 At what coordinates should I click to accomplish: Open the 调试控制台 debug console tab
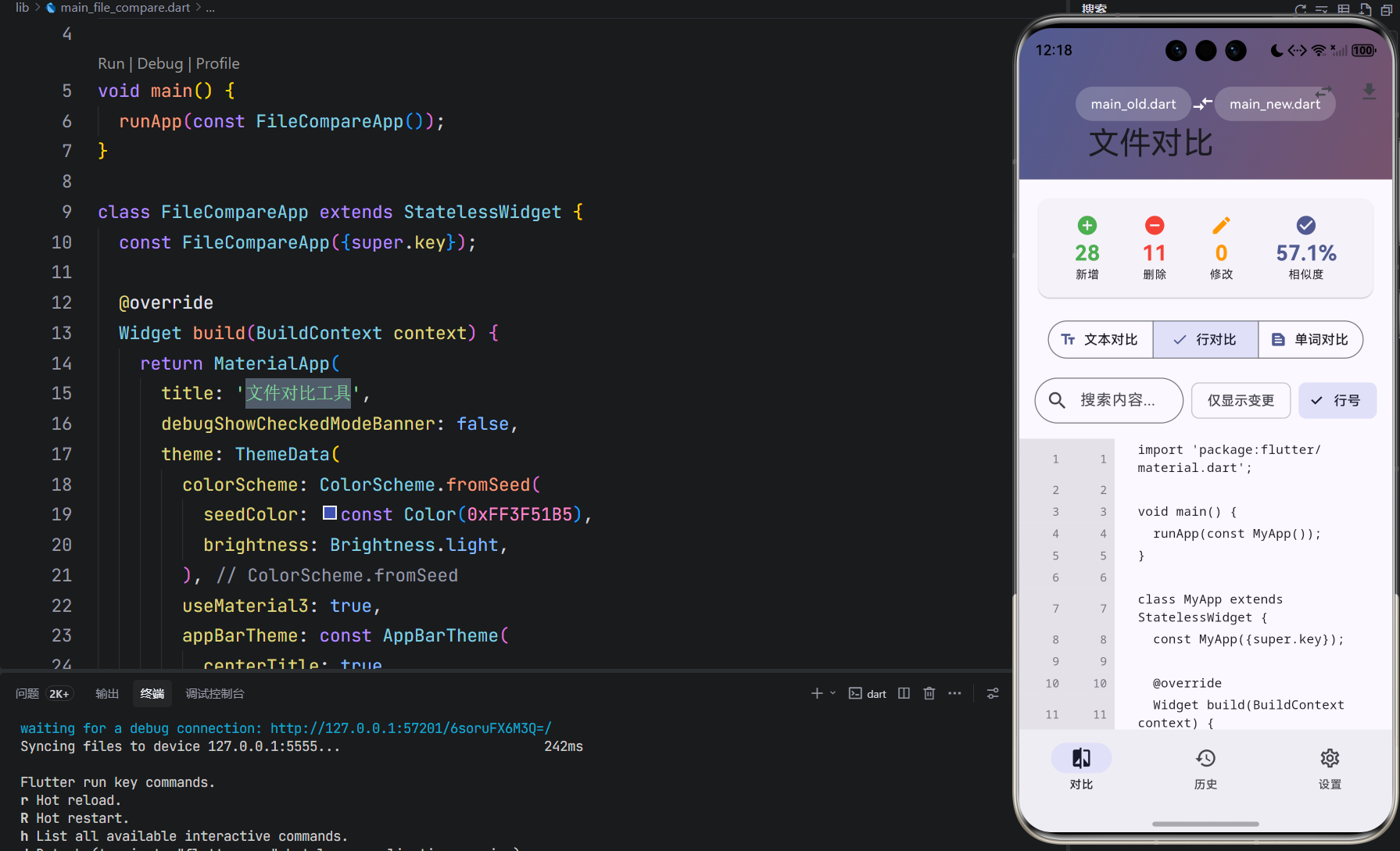point(215,693)
